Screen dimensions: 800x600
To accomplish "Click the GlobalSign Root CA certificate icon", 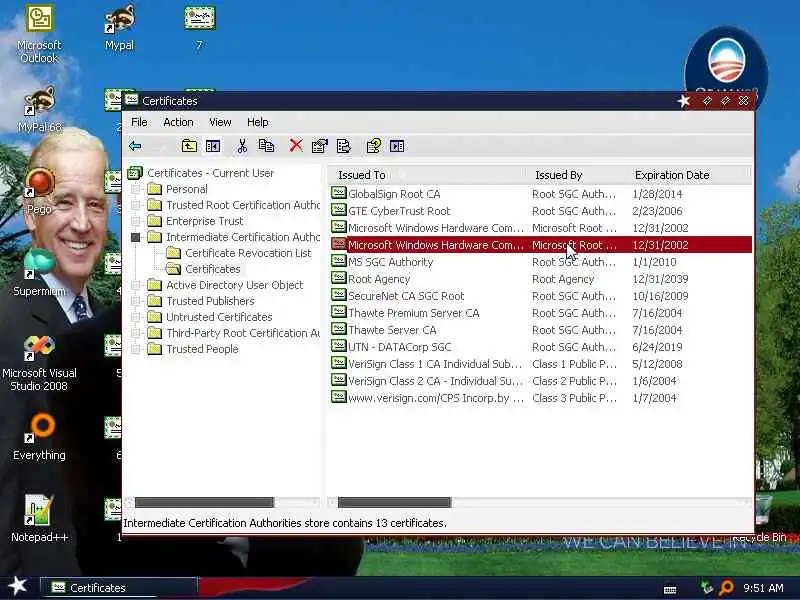I will point(339,193).
